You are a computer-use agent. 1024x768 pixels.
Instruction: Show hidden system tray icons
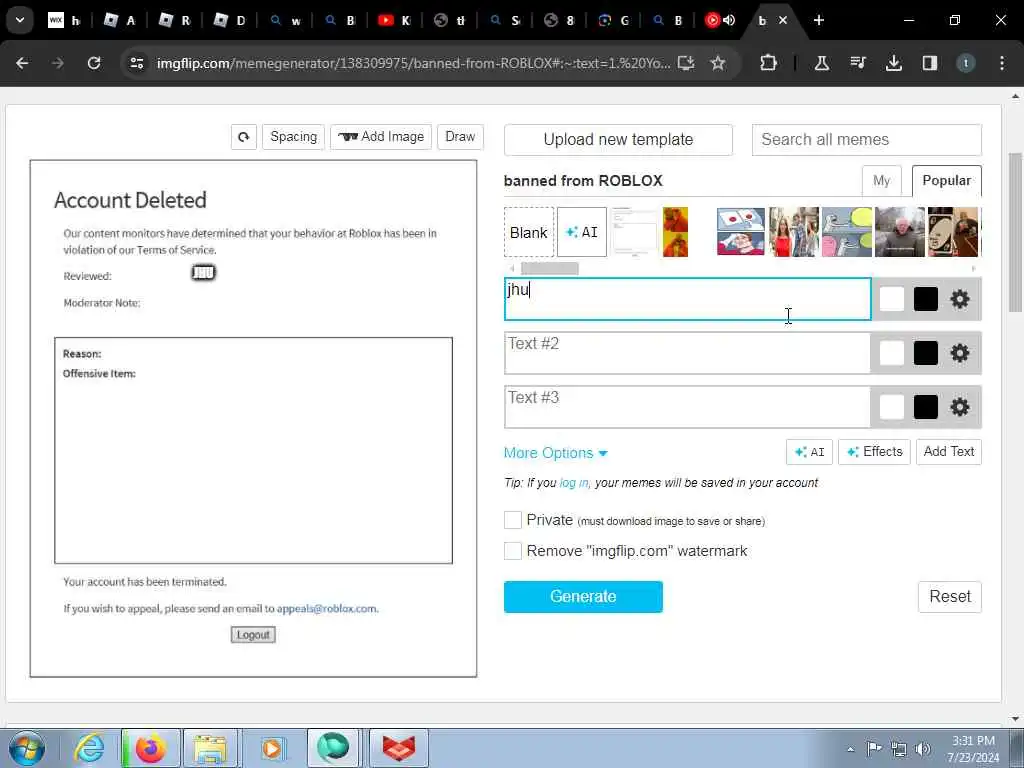coord(850,749)
